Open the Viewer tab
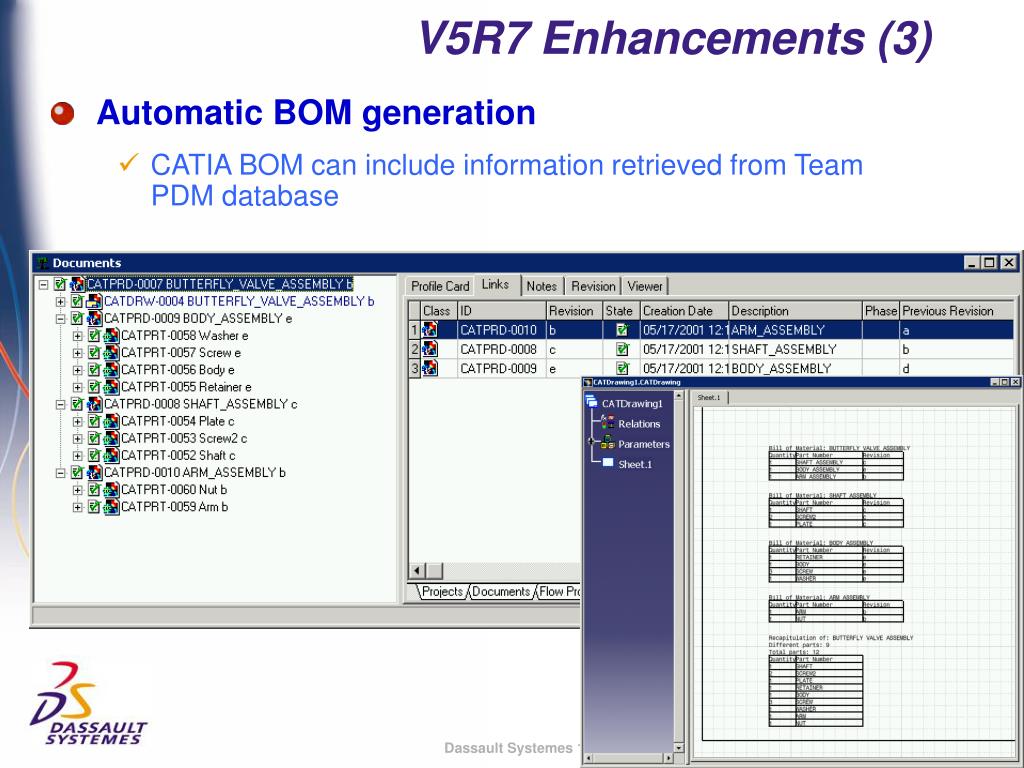The image size is (1024, 768). [645, 286]
